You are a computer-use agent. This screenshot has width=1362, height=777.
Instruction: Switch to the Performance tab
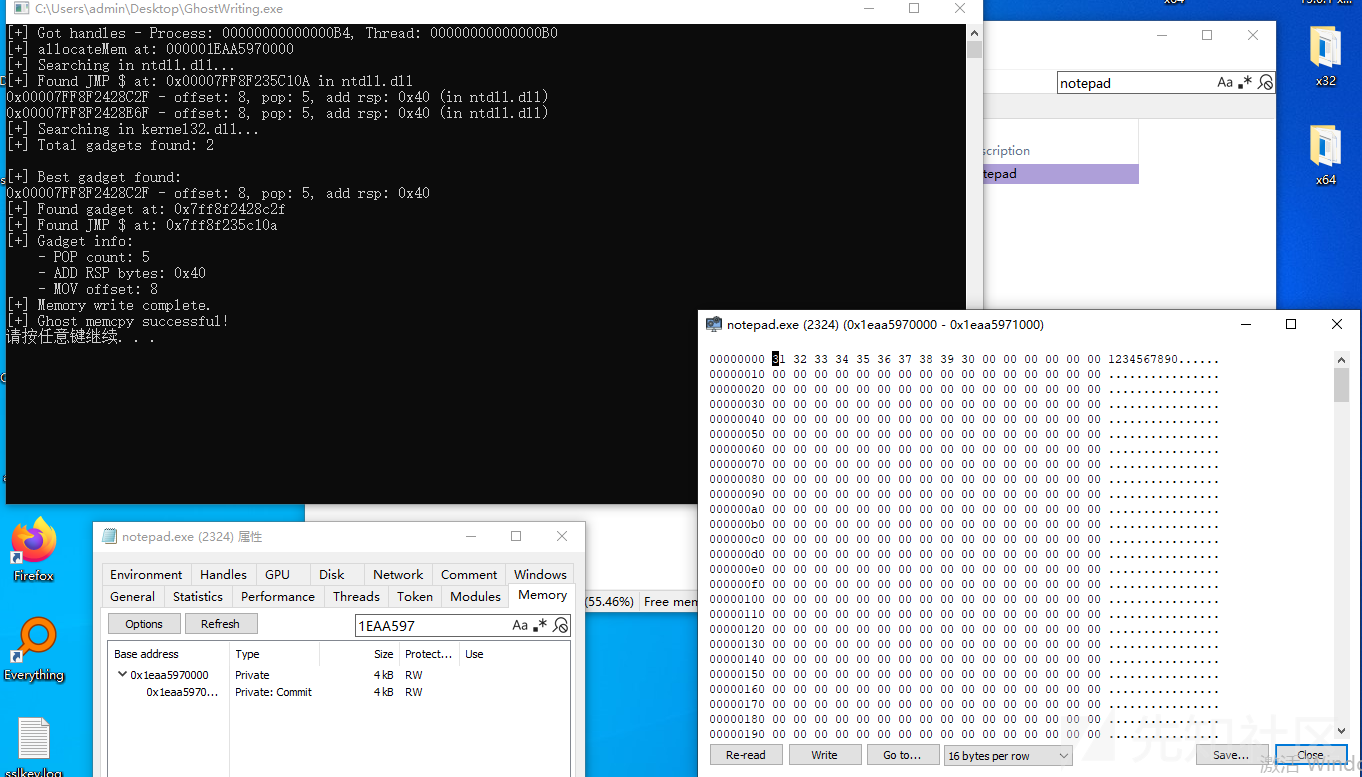[x=278, y=596]
